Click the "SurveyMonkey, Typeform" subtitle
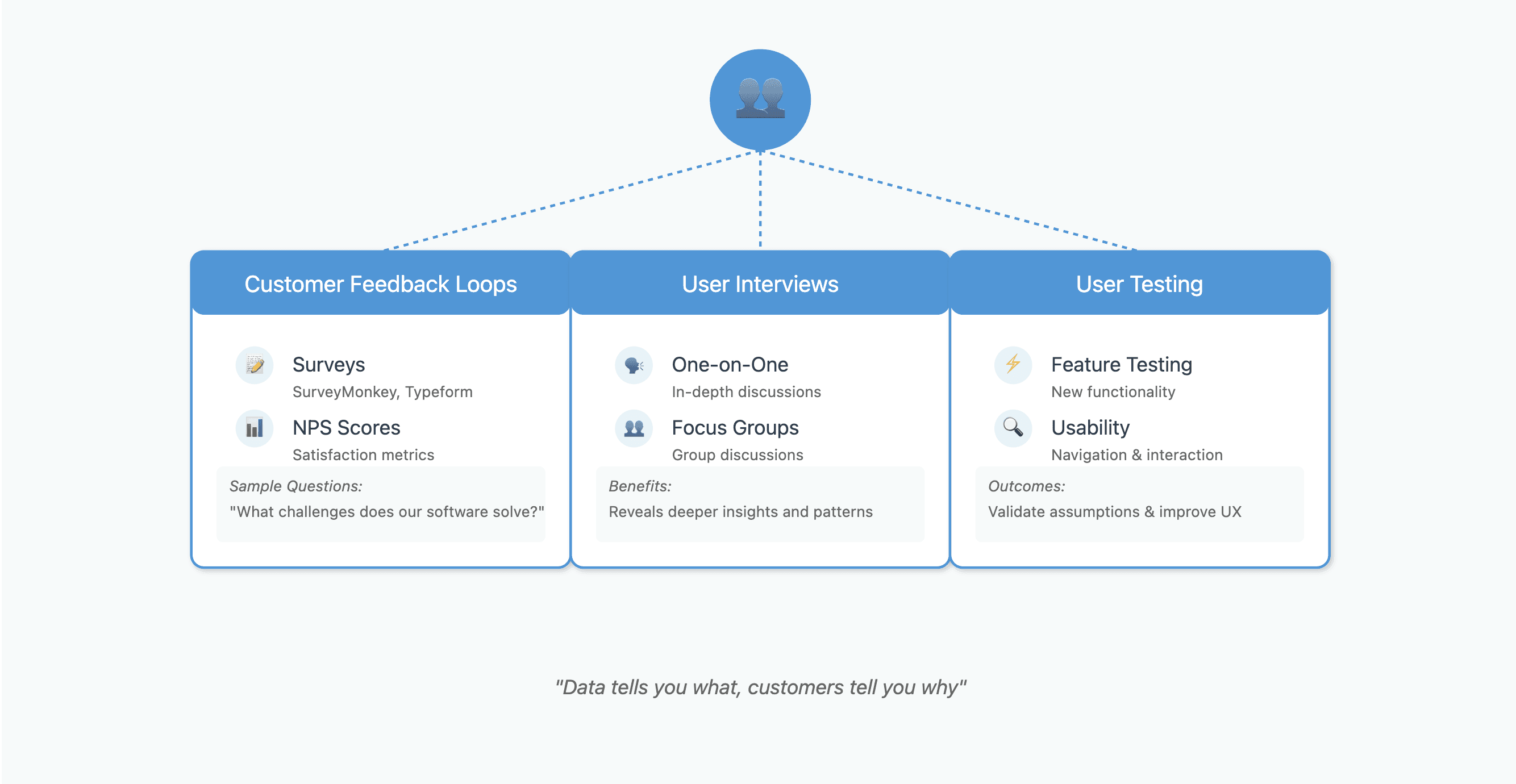Image resolution: width=1516 pixels, height=784 pixels. 382,392
